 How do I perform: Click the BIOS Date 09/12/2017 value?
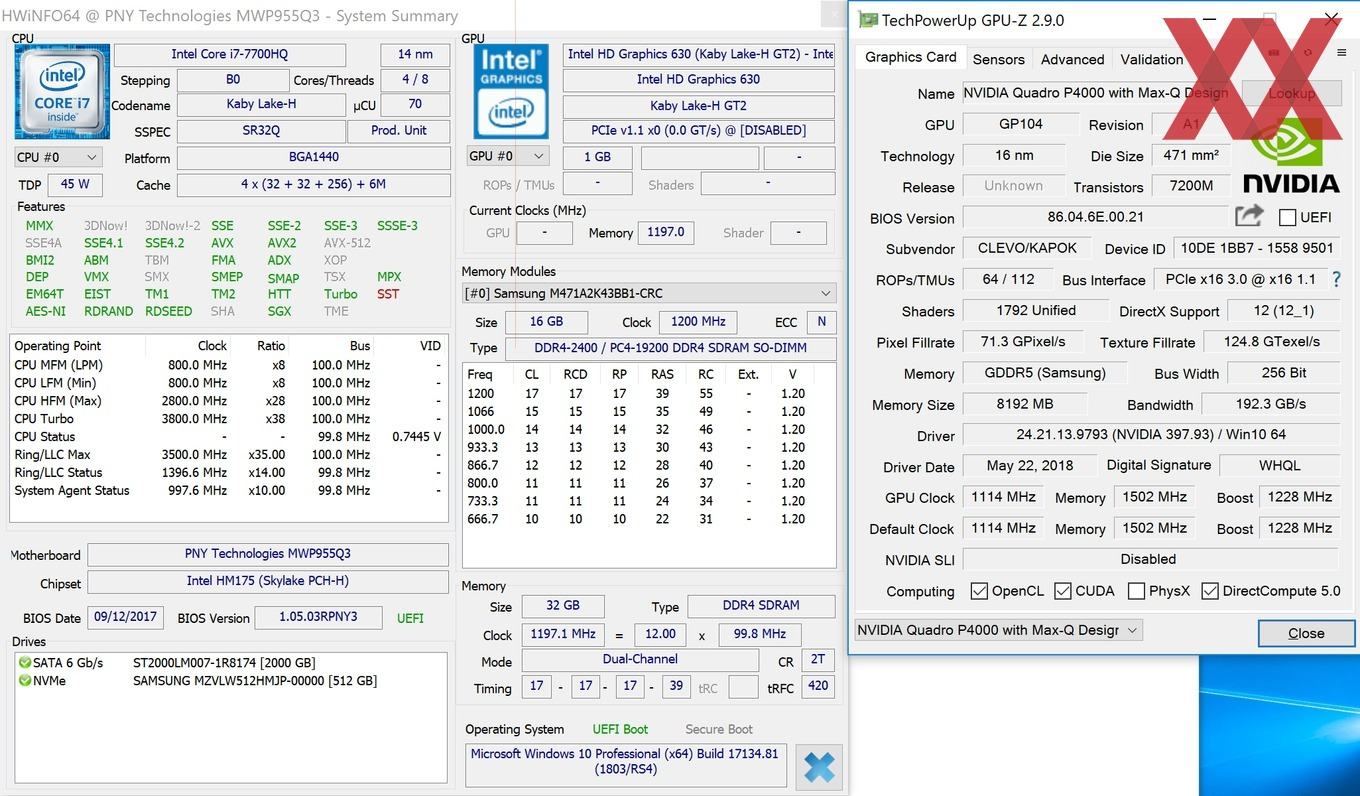click(x=125, y=617)
